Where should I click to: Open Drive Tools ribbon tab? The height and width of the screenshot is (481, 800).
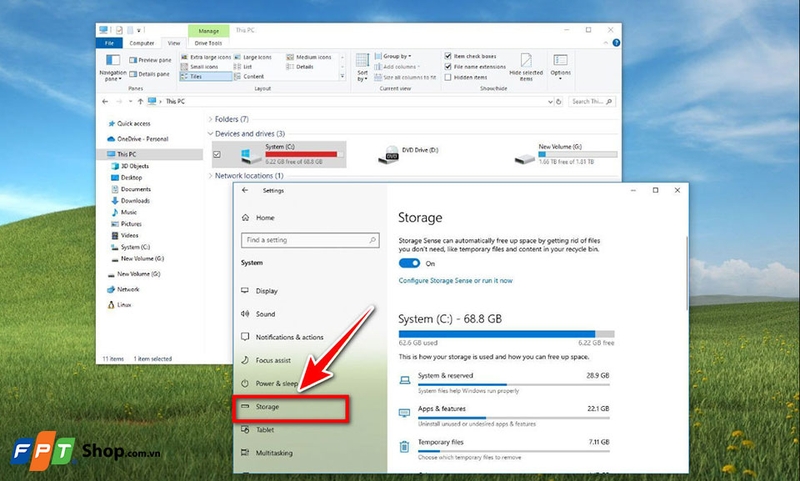(x=208, y=43)
